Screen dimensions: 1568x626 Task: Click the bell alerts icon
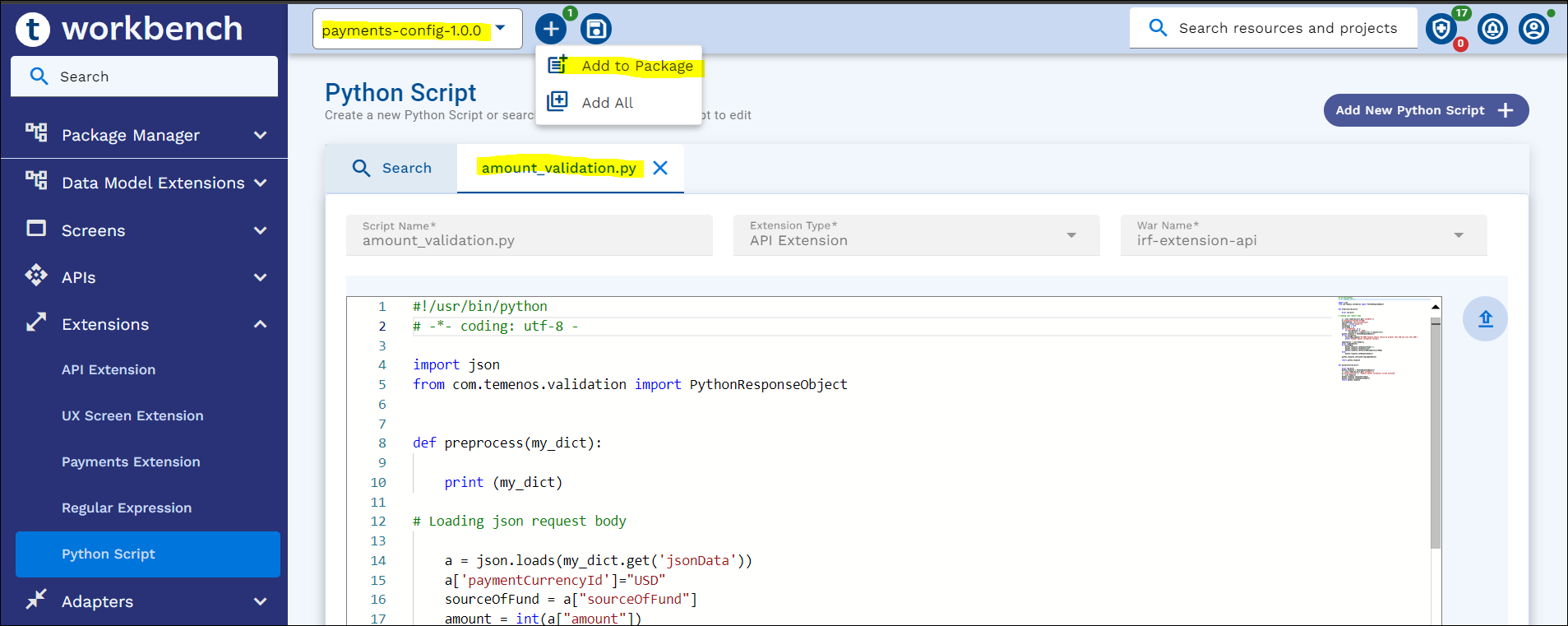pos(1492,30)
